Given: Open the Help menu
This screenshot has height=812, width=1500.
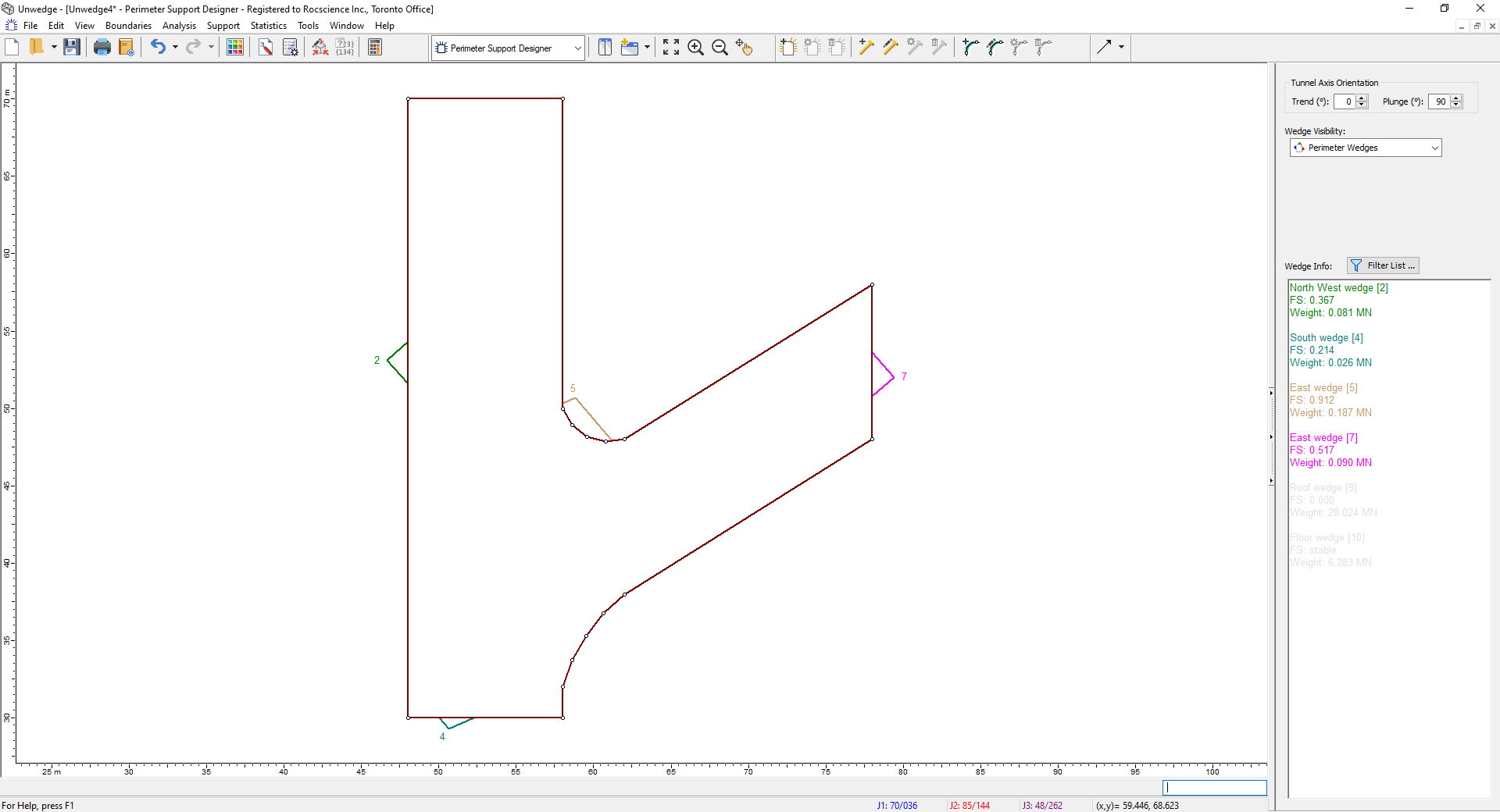Looking at the screenshot, I should [384, 26].
